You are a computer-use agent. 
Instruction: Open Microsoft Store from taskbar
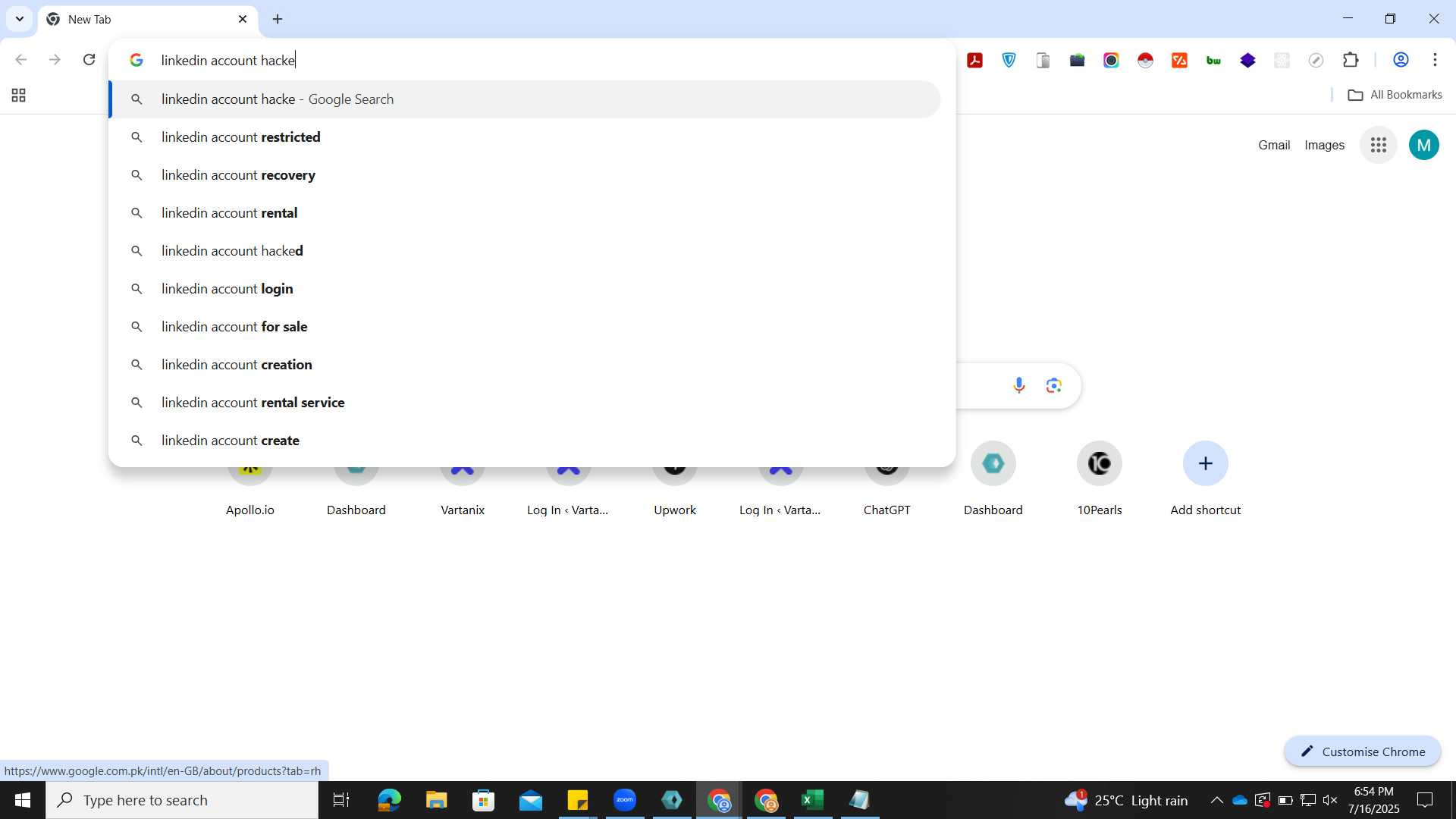point(483,800)
